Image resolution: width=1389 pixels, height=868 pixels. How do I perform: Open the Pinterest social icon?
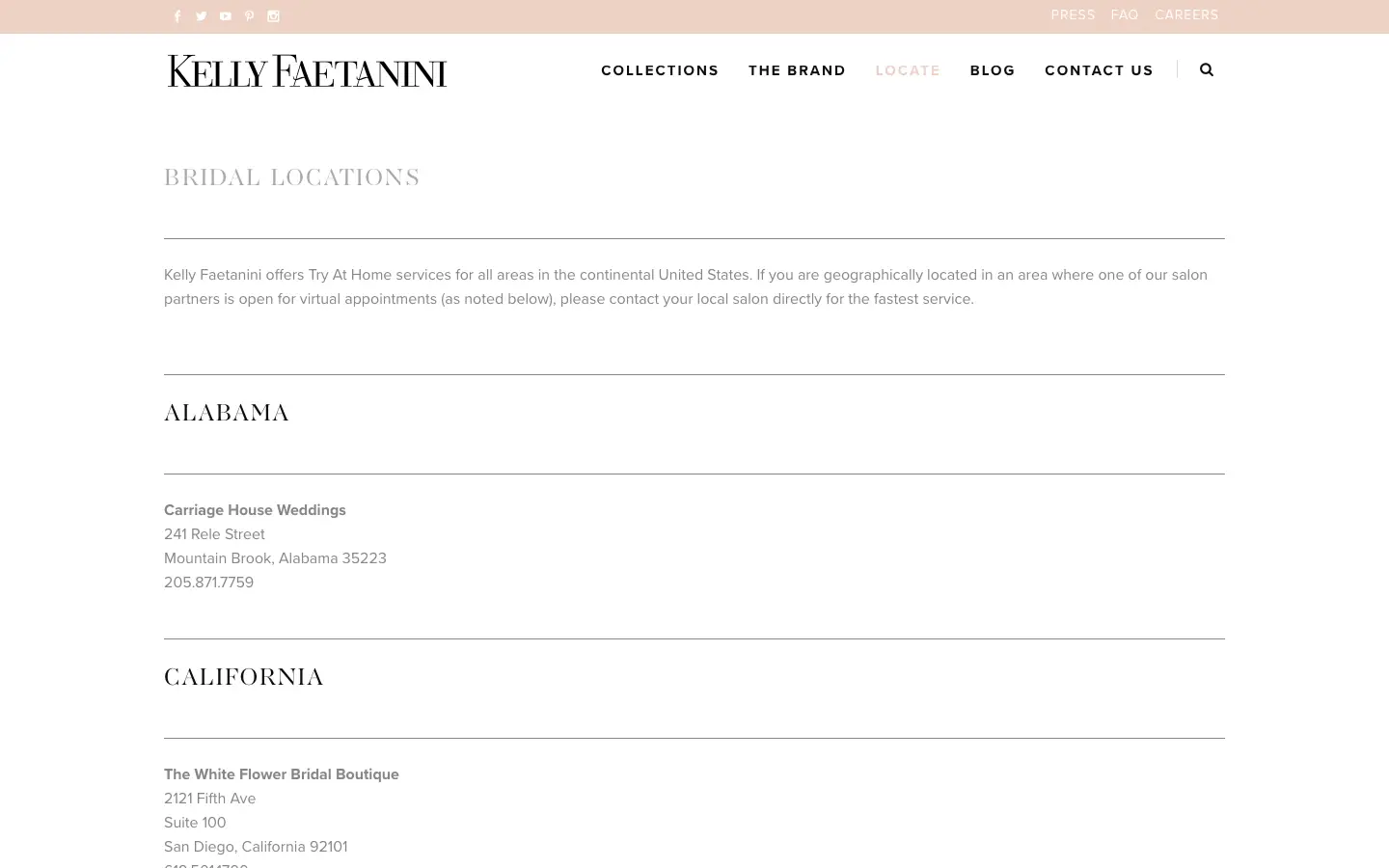coord(249,16)
